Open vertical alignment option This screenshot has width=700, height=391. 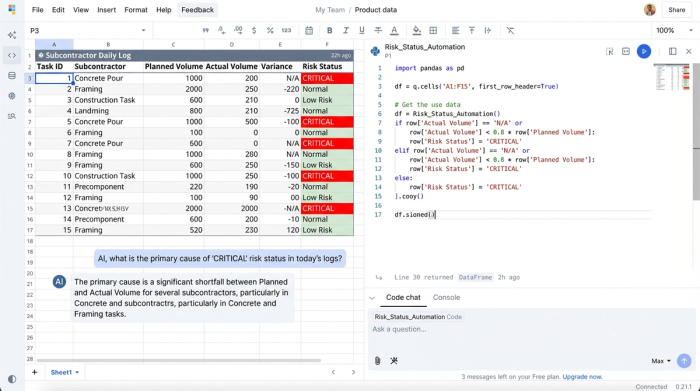tap(471, 30)
